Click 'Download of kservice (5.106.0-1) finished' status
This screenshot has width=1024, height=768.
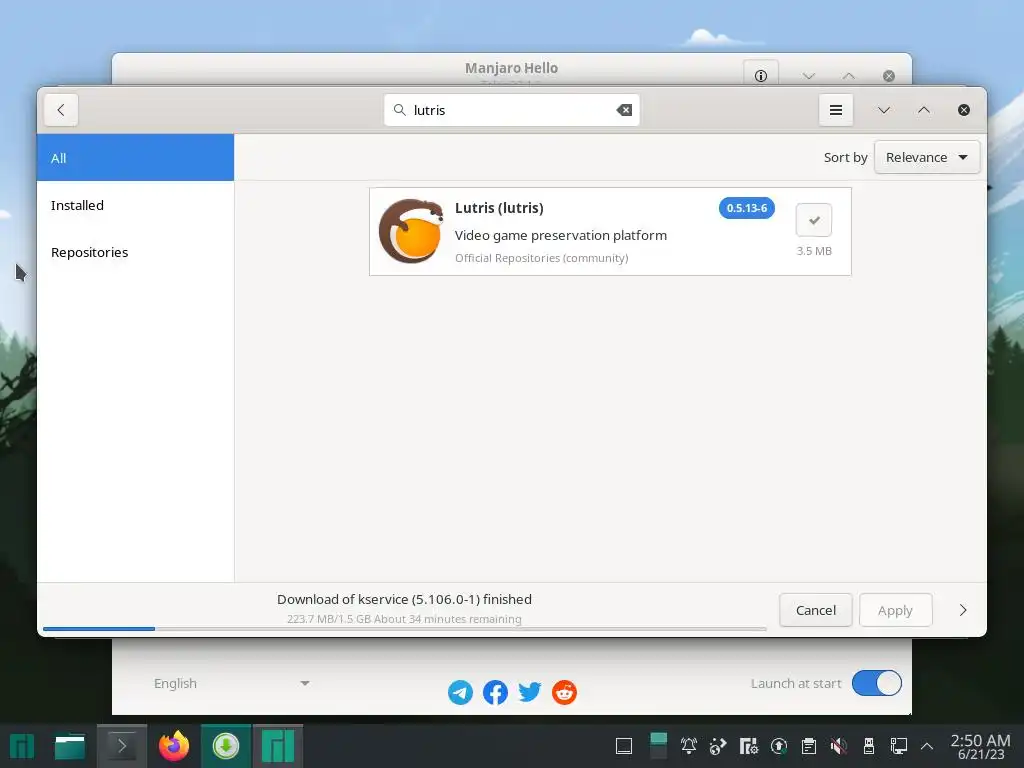(404, 599)
